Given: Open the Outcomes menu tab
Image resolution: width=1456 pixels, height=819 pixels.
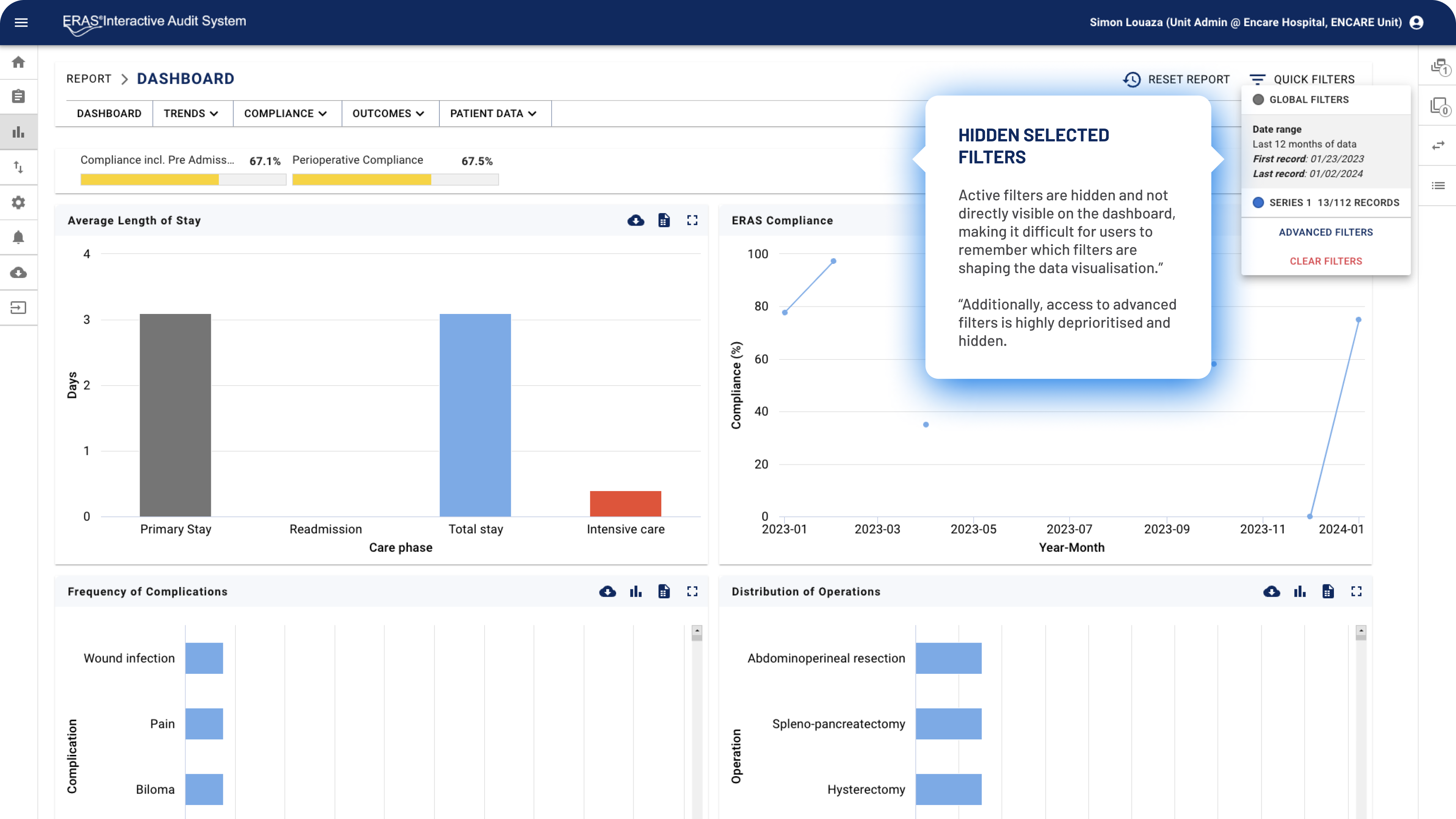Looking at the screenshot, I should (388, 114).
